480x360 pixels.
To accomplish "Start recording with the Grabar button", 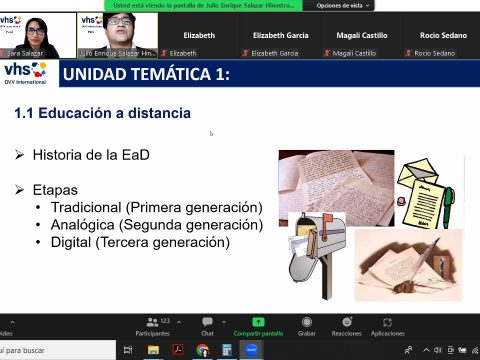I will tap(307, 326).
